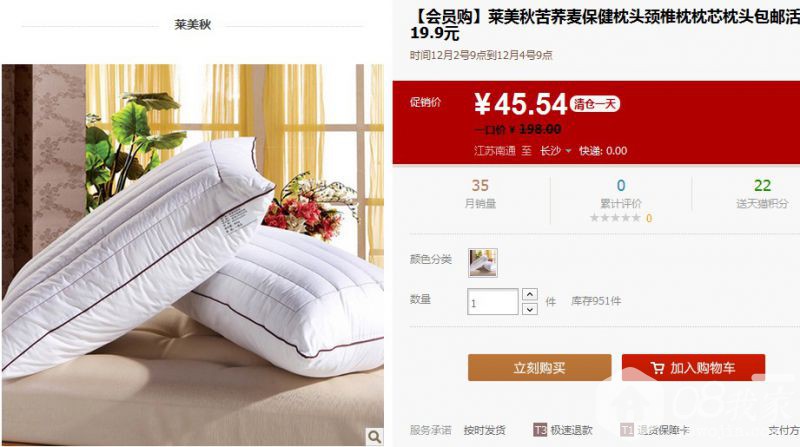Click the shopping cart icon

[657, 368]
